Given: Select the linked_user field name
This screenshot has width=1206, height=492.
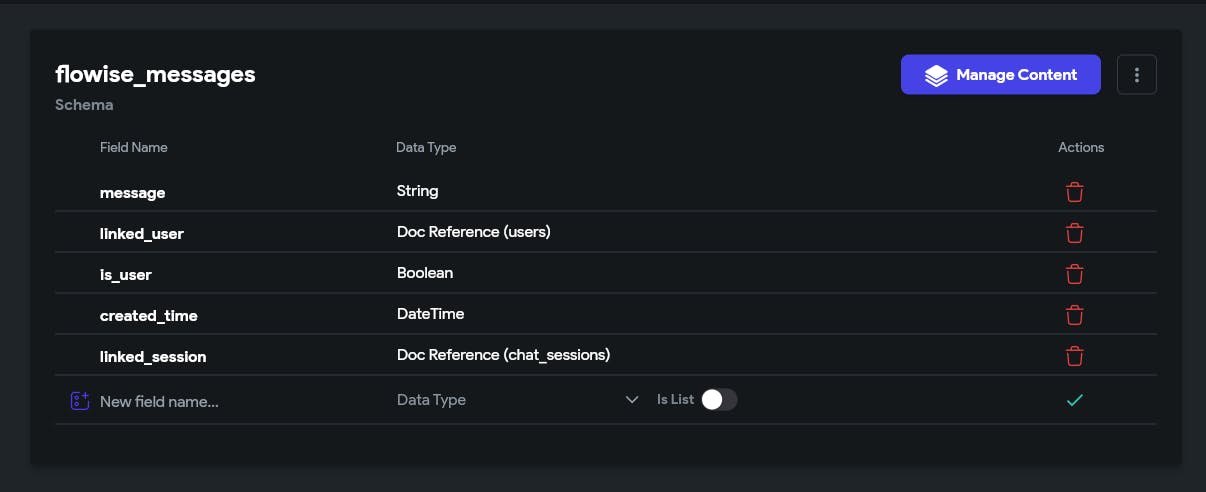Looking at the screenshot, I should (142, 234).
